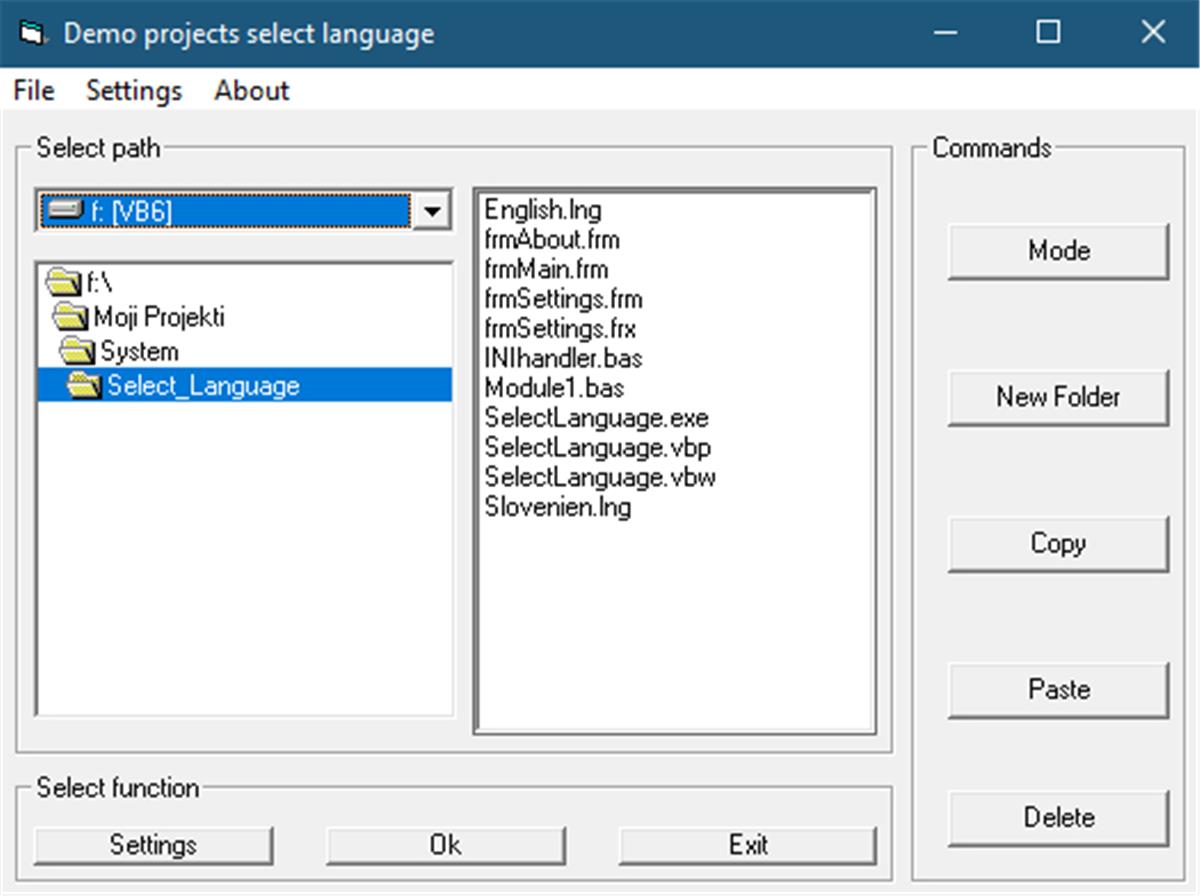Image resolution: width=1200 pixels, height=896 pixels.
Task: Select the System folder
Action: pos(244,351)
